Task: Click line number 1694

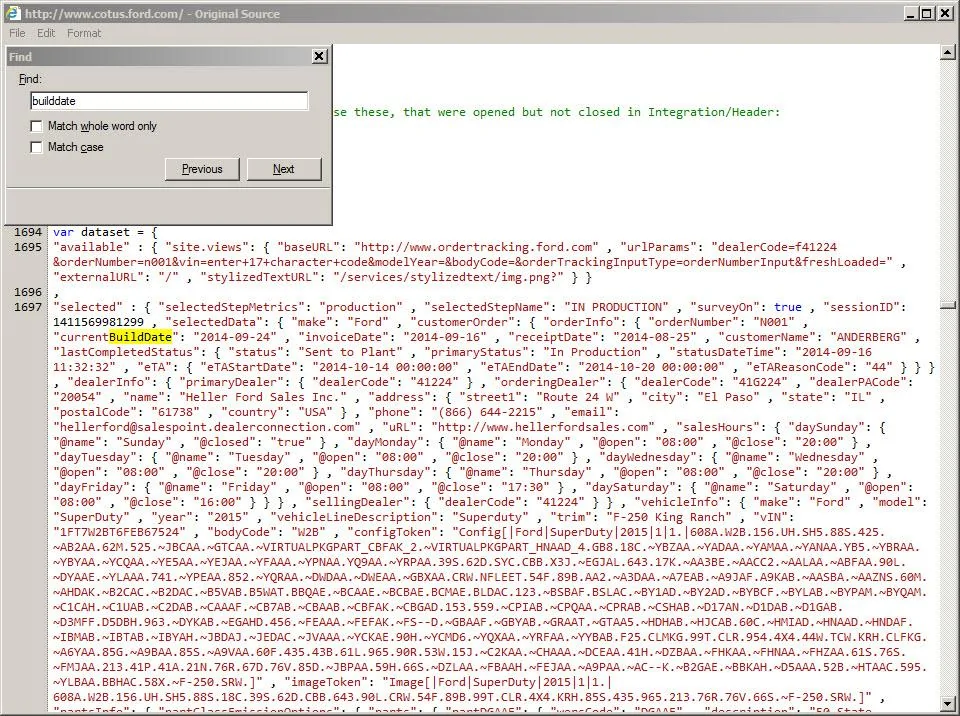Action: coord(28,232)
